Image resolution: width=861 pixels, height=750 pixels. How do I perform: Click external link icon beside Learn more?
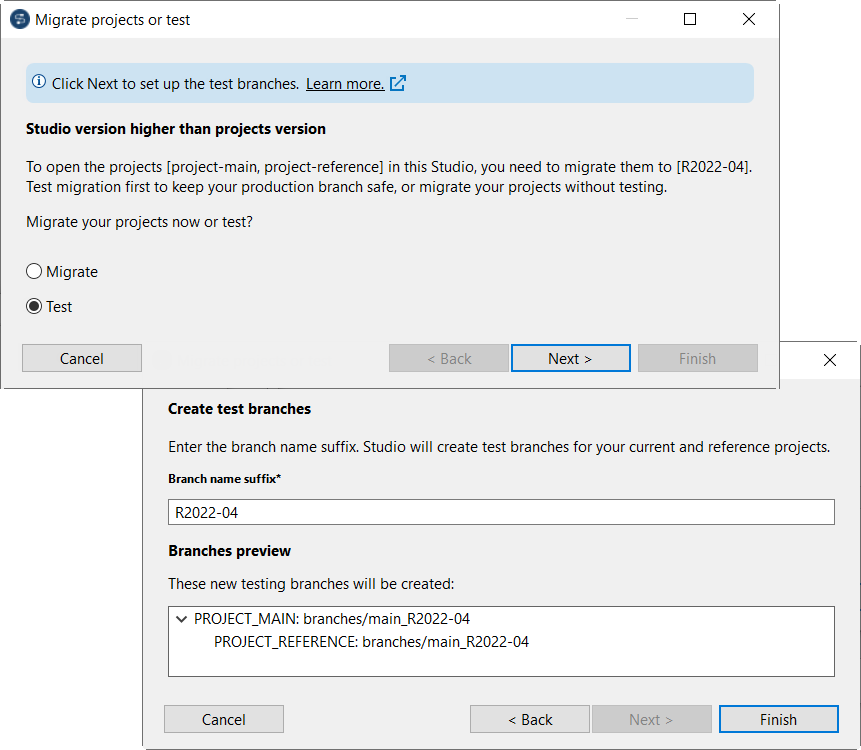click(x=398, y=84)
